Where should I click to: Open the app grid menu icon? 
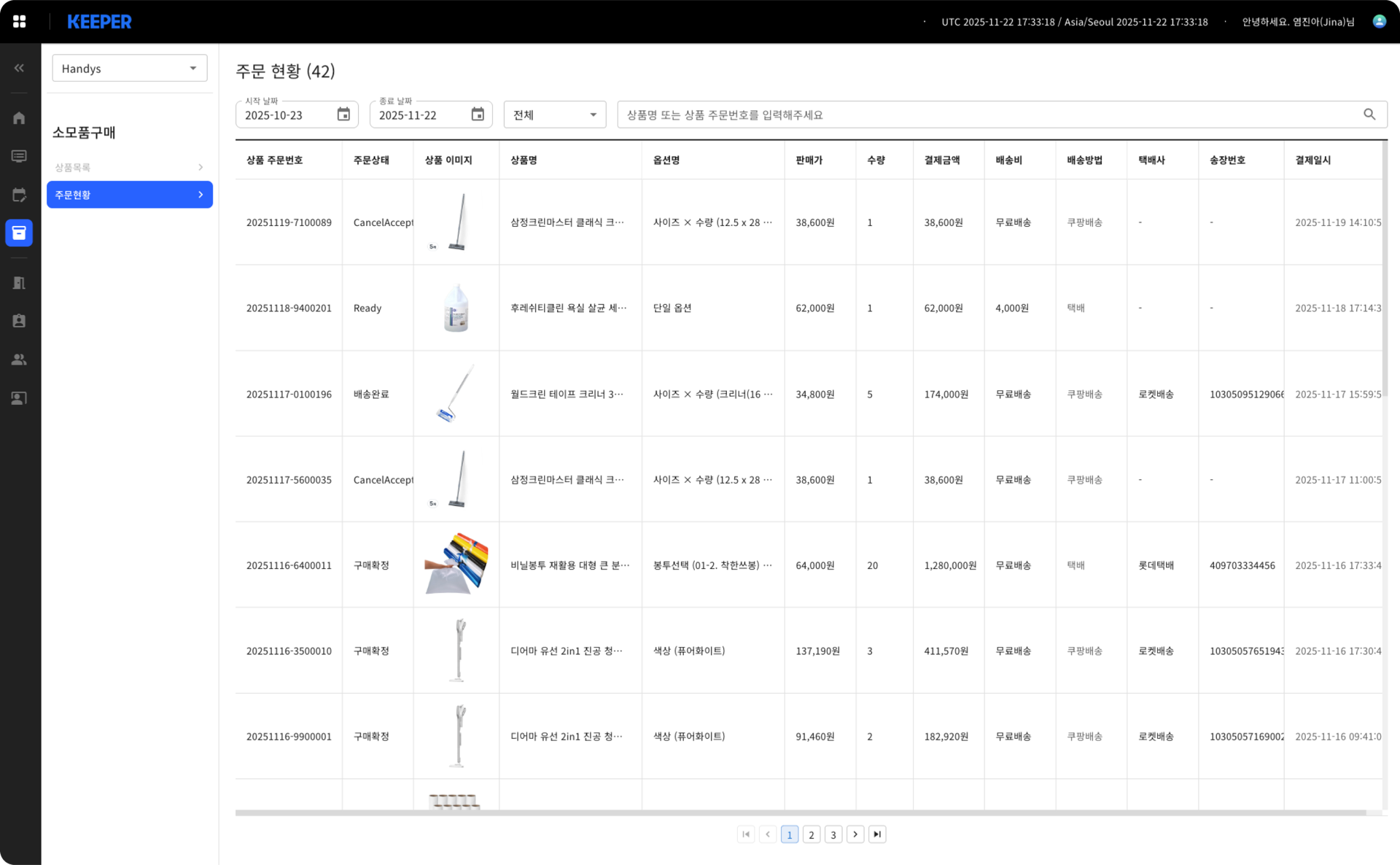(20, 22)
